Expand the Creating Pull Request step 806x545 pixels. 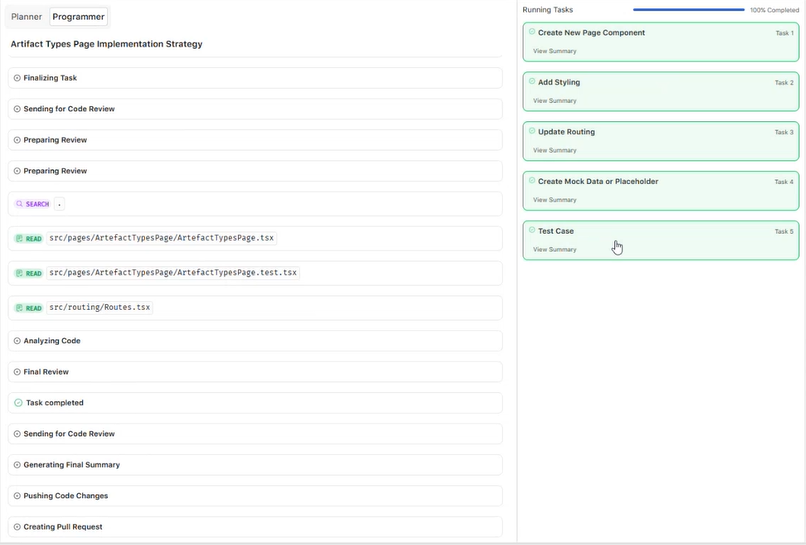click(x=255, y=526)
